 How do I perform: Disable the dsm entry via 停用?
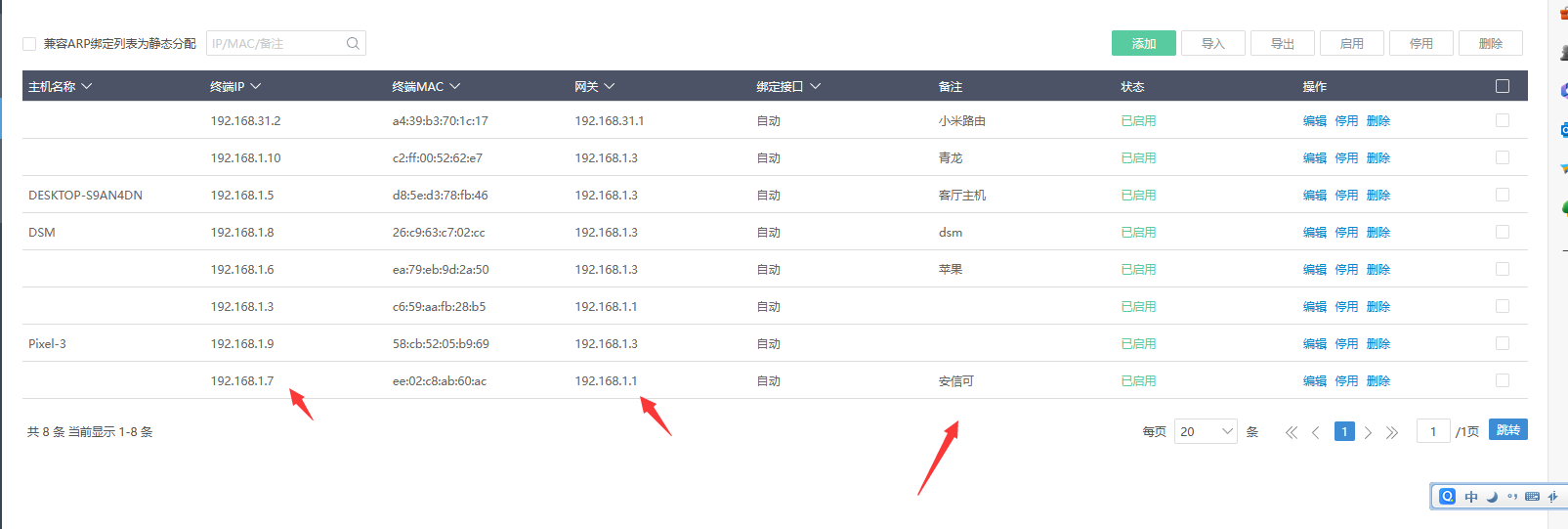(1347, 233)
